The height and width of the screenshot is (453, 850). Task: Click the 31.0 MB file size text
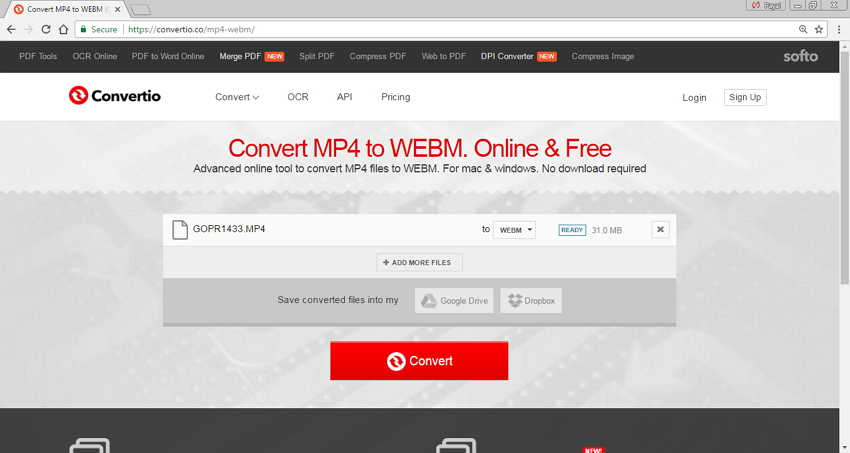[x=607, y=230]
